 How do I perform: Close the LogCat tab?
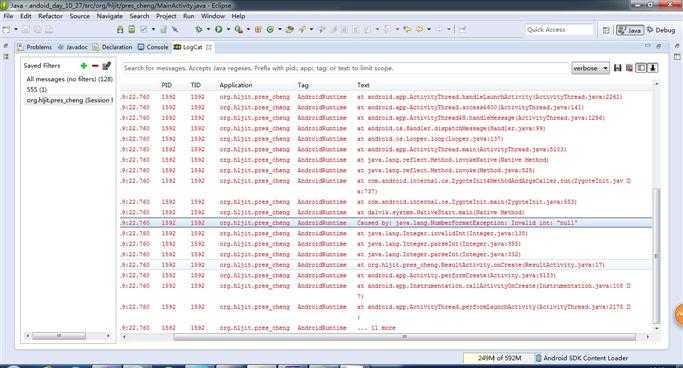tap(209, 47)
